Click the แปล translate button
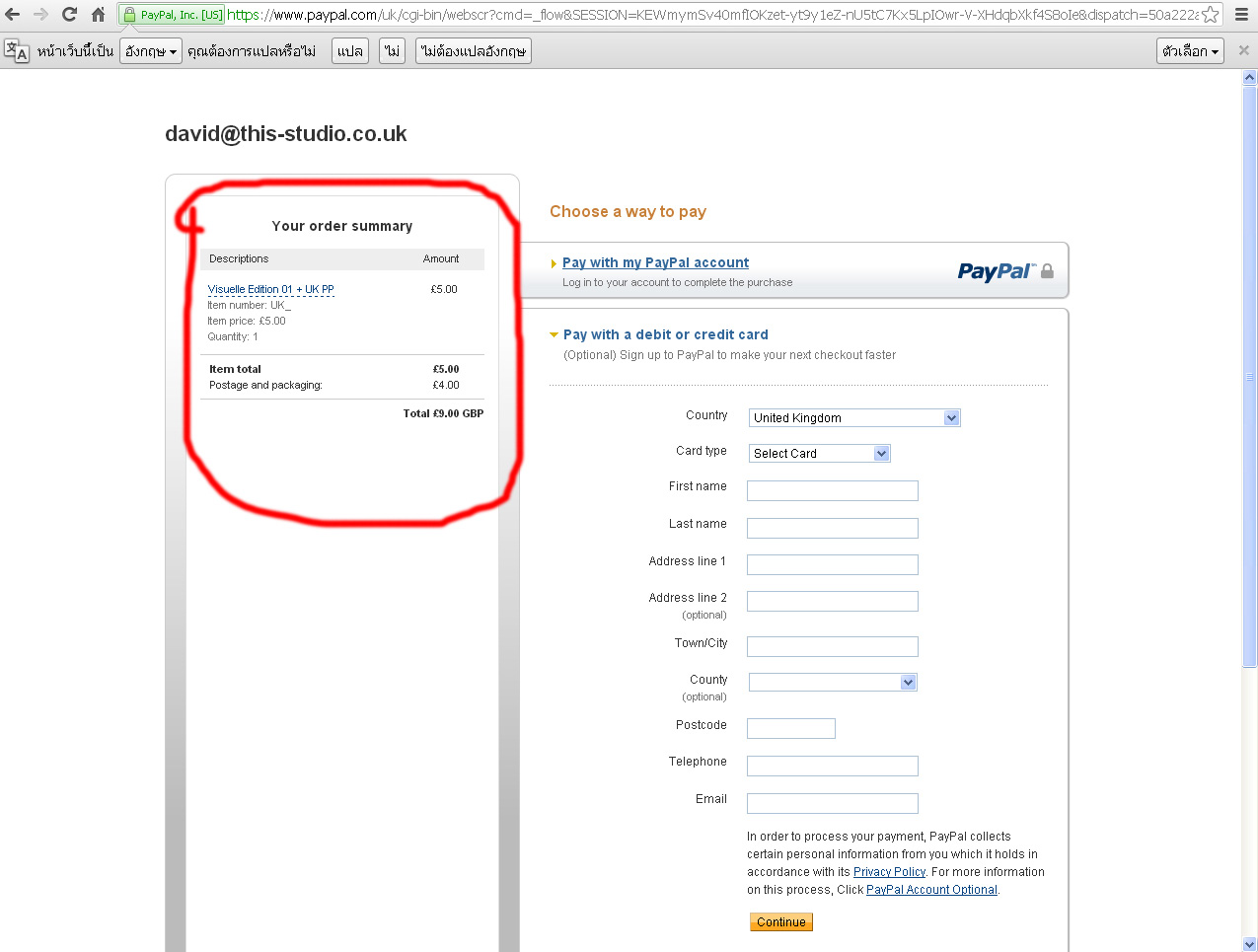This screenshot has height=952, width=1258. click(x=350, y=51)
